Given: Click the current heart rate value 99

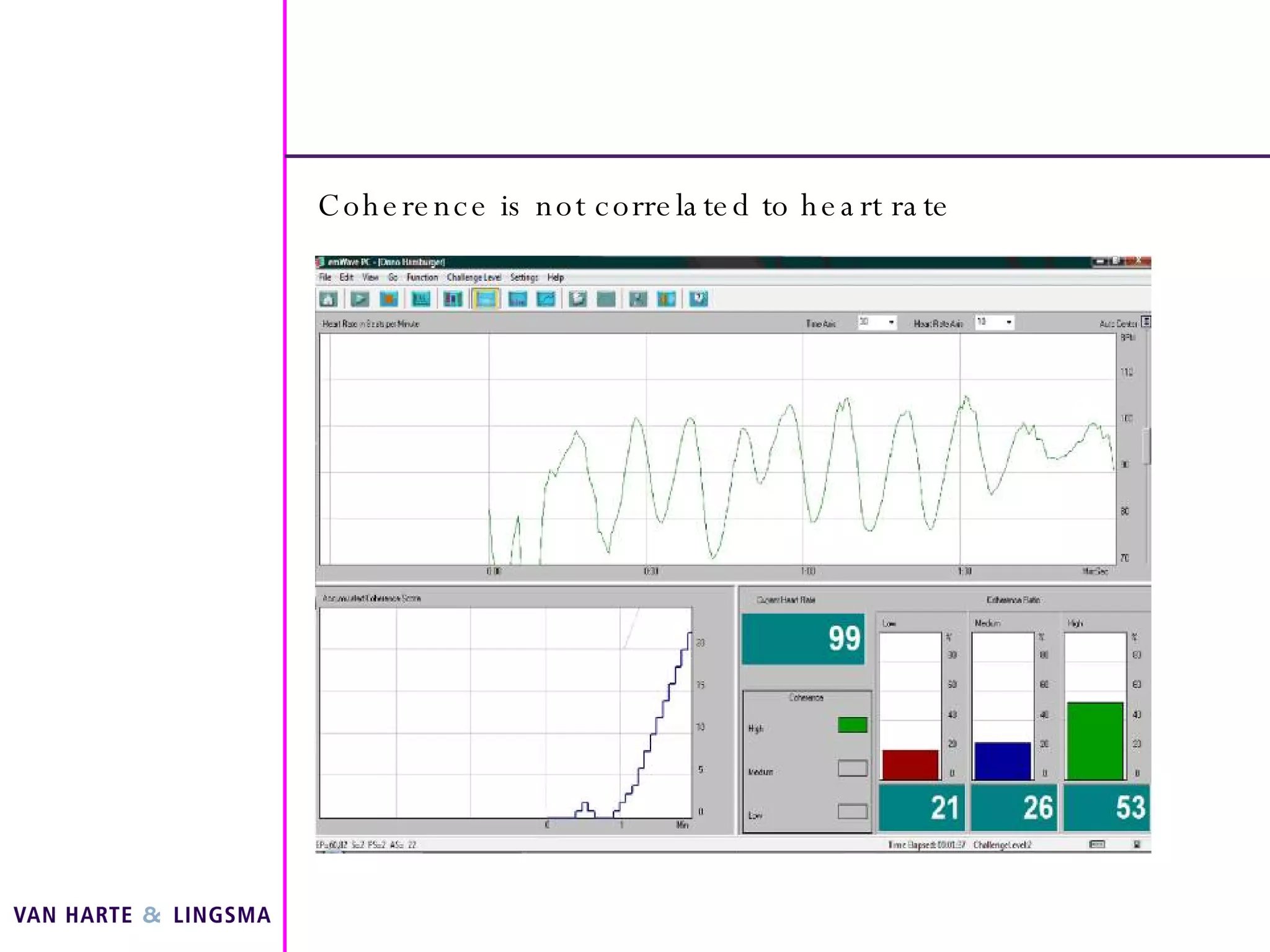Looking at the screenshot, I should tap(803, 639).
